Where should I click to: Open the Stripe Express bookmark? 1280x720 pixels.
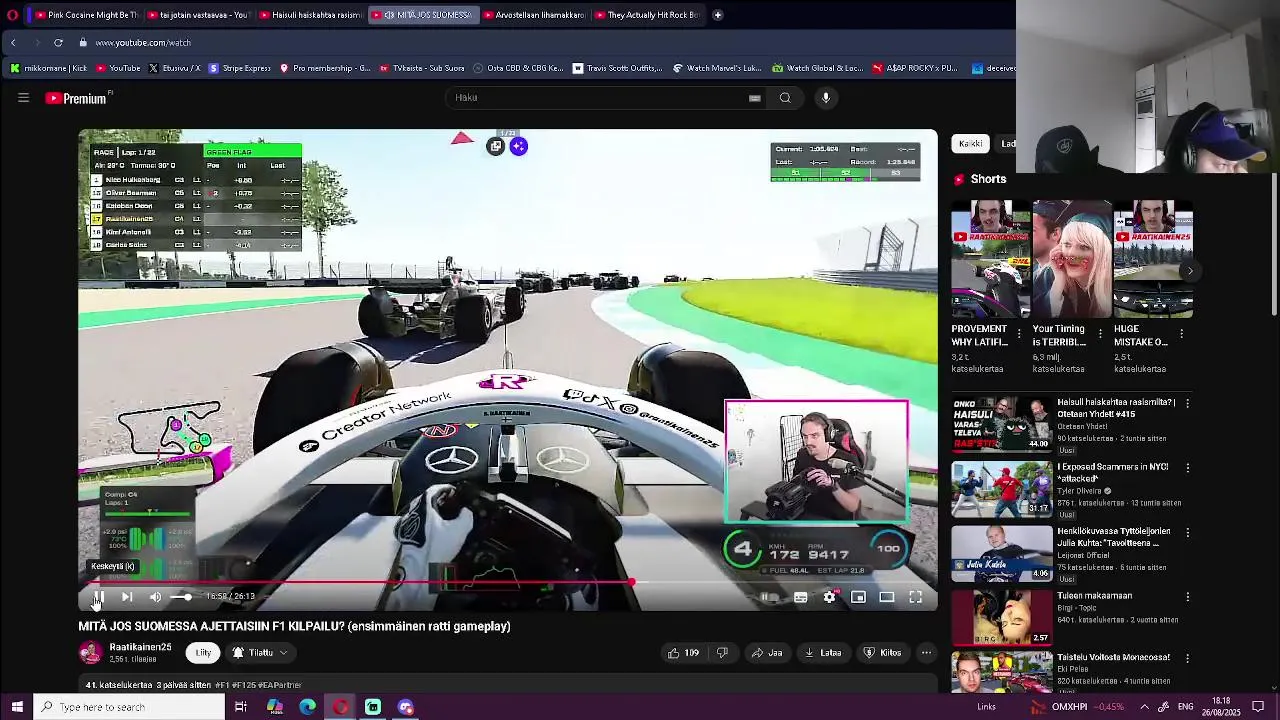pyautogui.click(x=239, y=68)
